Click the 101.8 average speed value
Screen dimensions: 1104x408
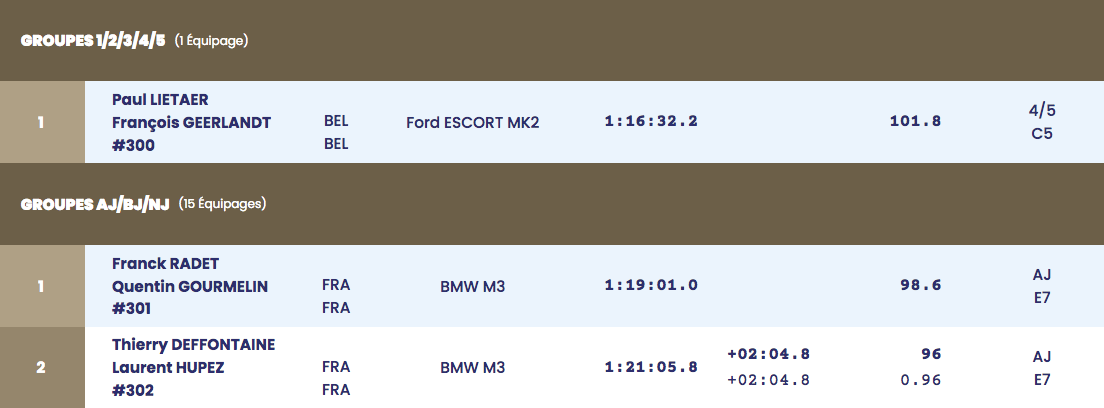(915, 121)
